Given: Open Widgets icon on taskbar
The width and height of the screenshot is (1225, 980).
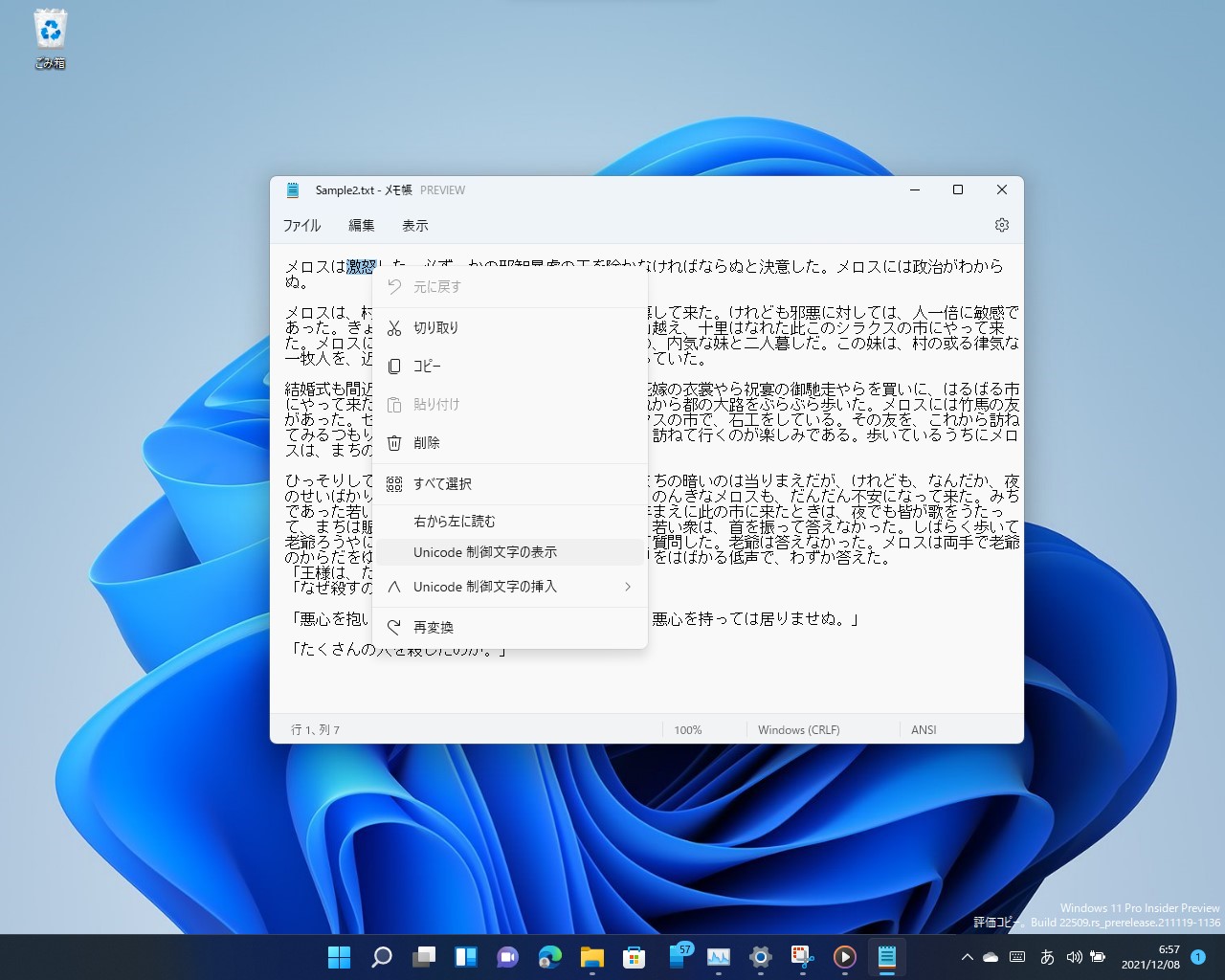Looking at the screenshot, I should [465, 956].
